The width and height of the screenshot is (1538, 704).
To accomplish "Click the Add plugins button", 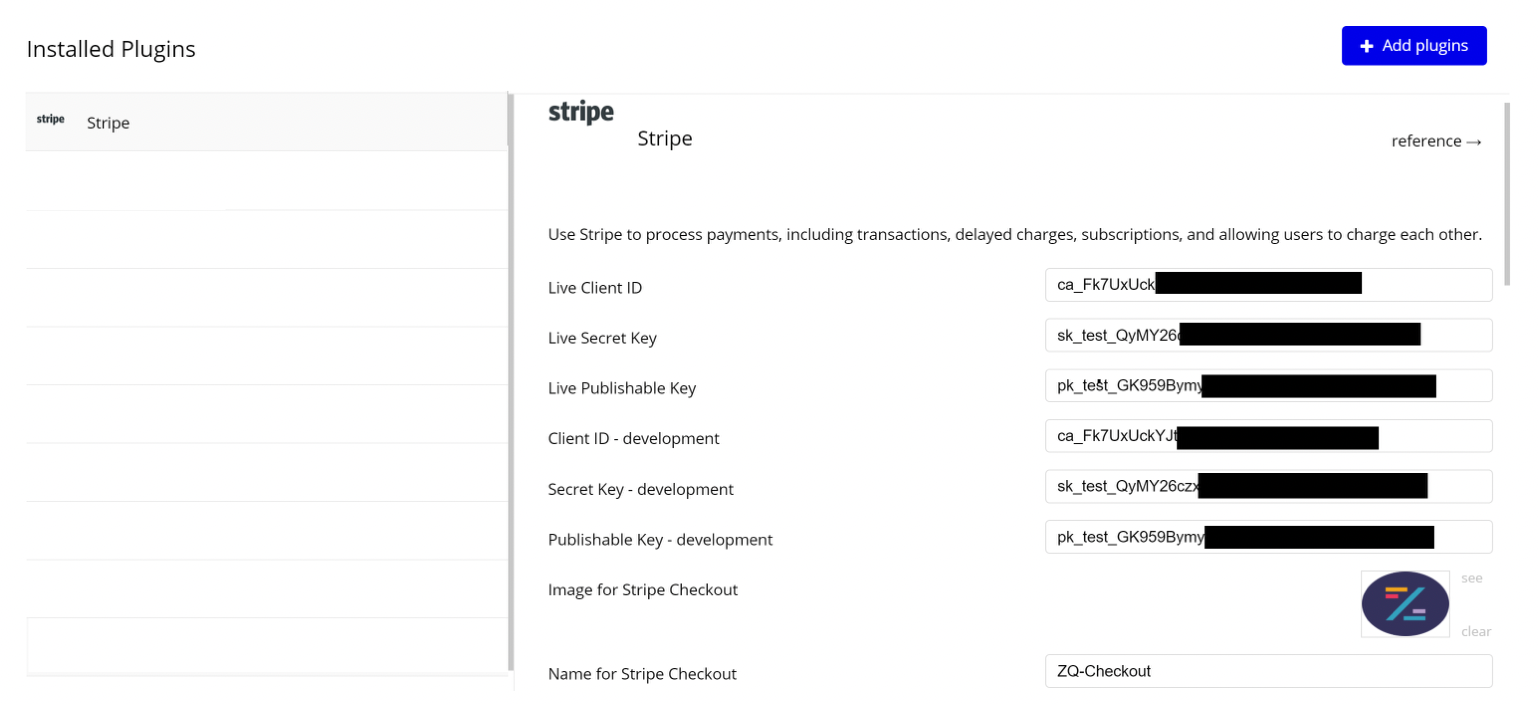I will (x=1414, y=46).
